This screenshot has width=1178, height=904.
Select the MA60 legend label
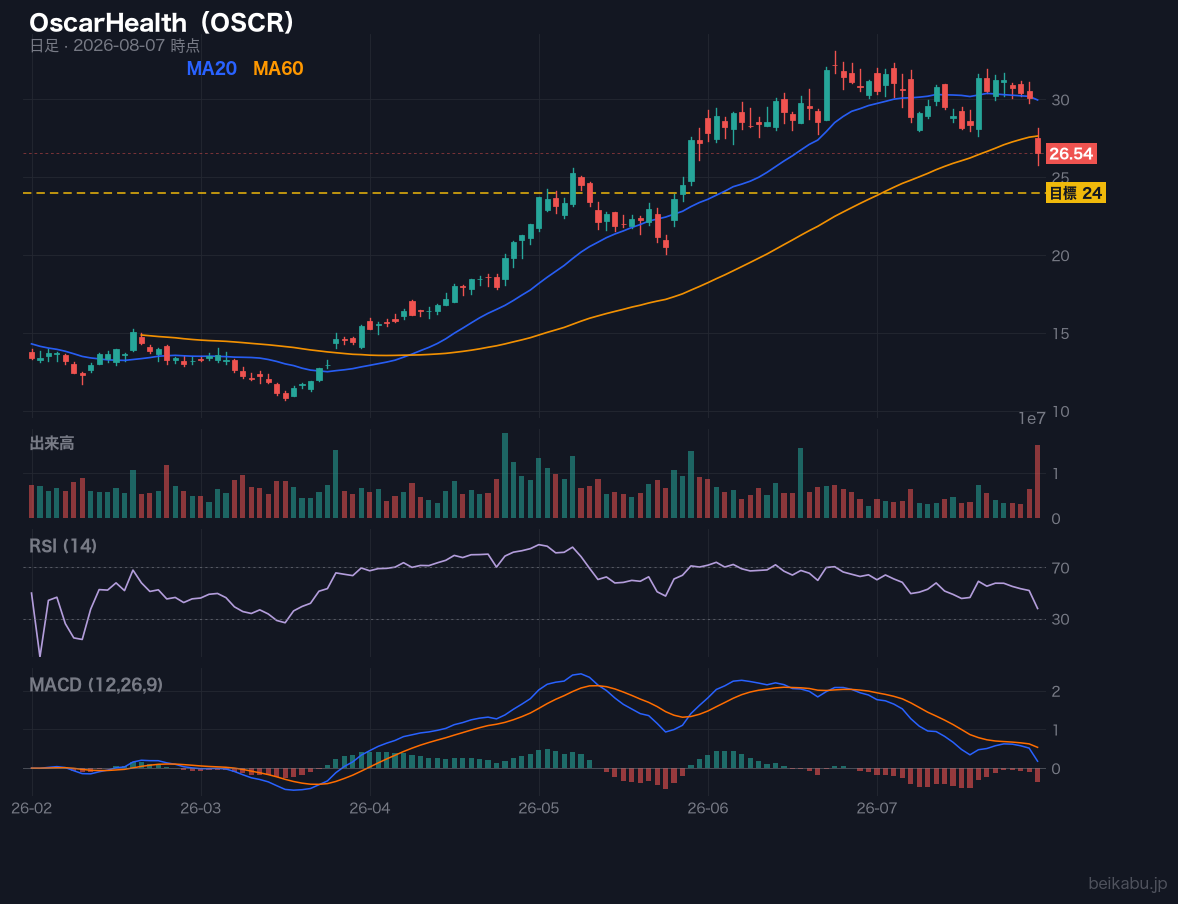(278, 68)
